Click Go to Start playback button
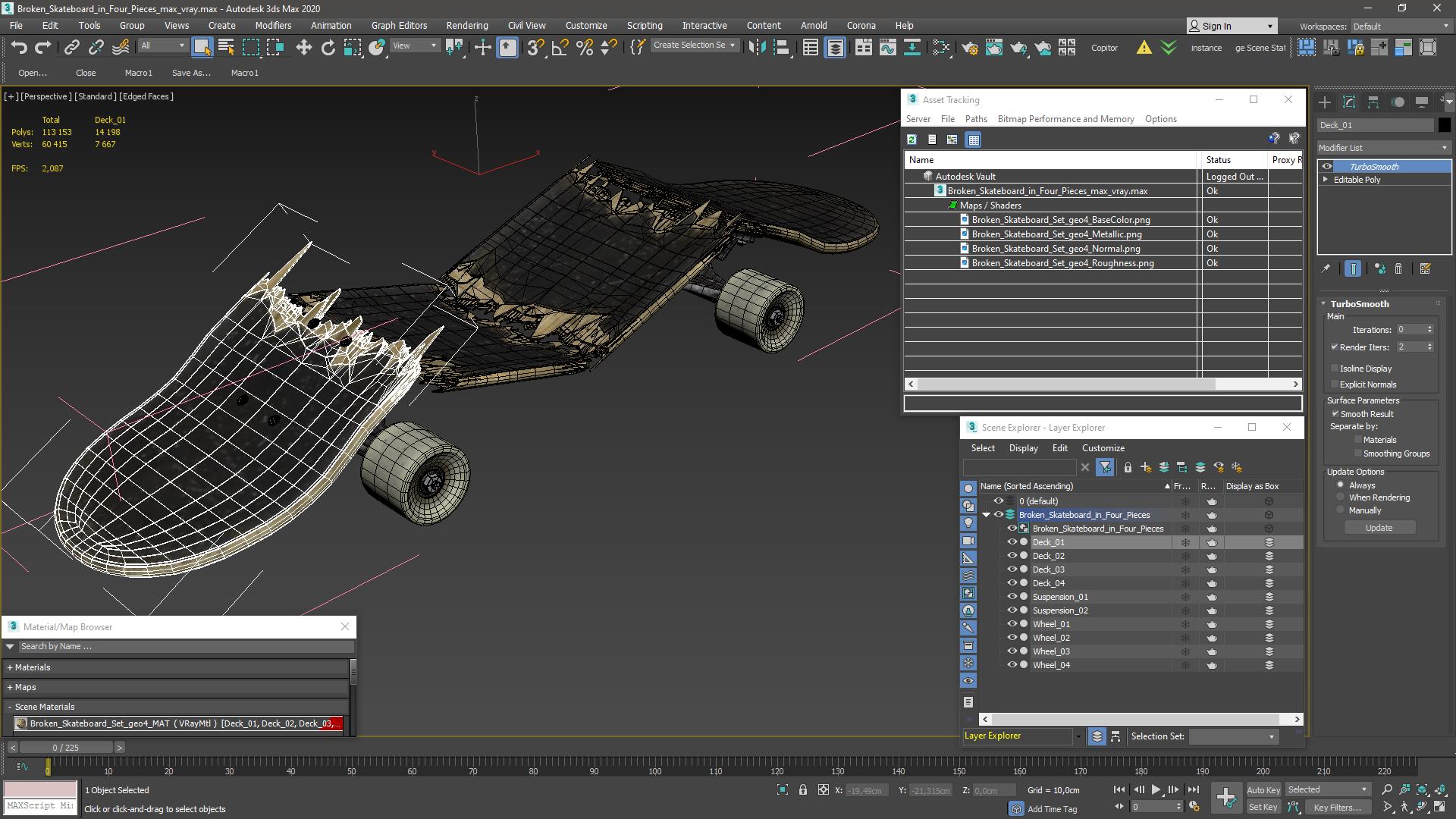Screen dimensions: 1456x819 [x=1119, y=789]
